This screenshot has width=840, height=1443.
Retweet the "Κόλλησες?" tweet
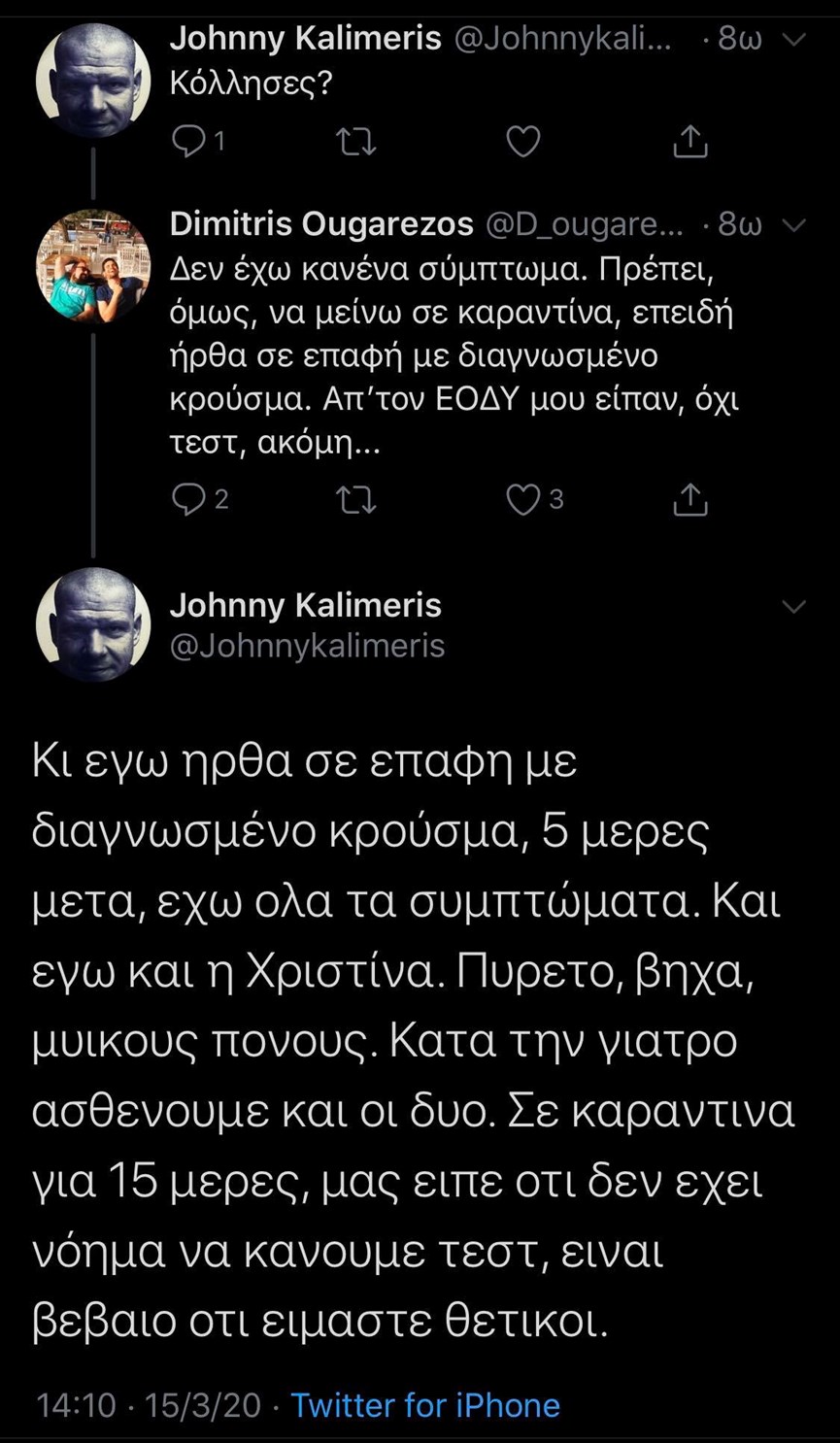coord(355,142)
